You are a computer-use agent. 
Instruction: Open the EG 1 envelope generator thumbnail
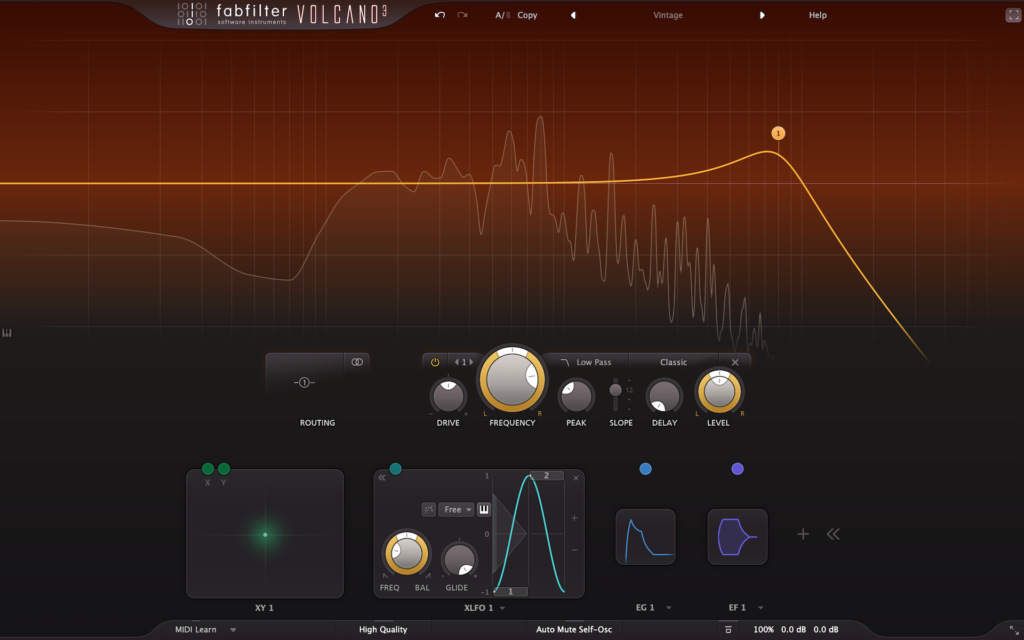pos(645,537)
